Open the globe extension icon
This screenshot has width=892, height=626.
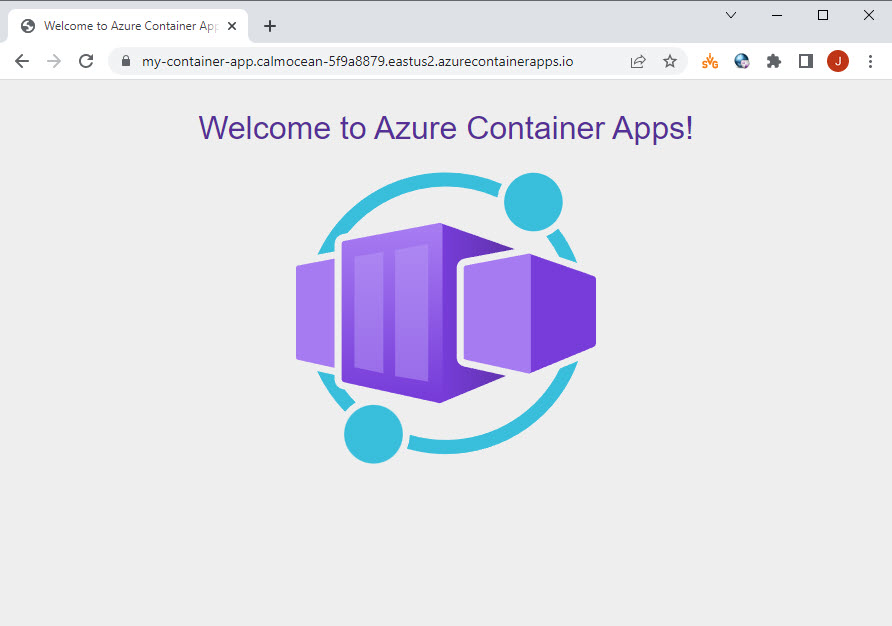point(742,61)
